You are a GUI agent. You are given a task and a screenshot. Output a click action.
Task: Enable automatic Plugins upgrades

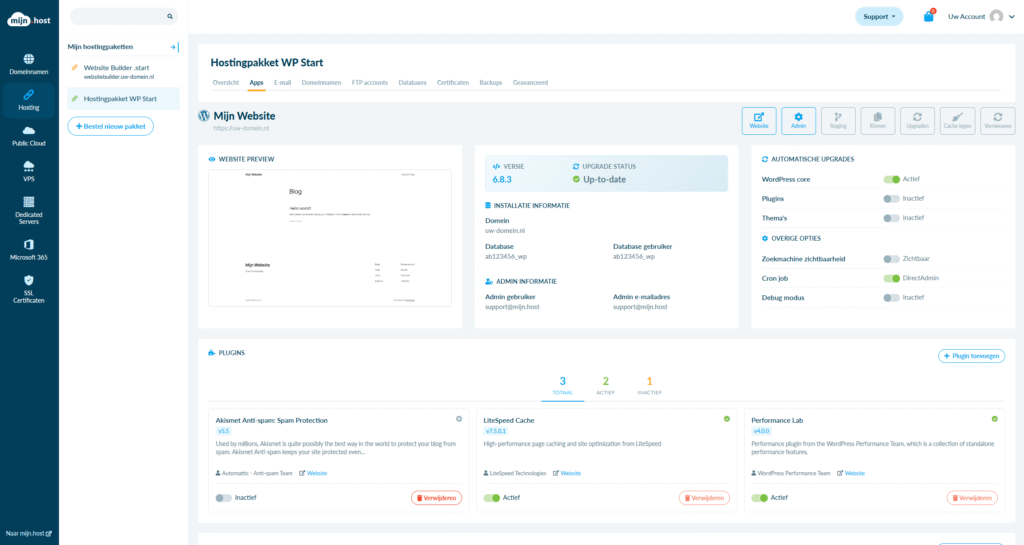[x=891, y=199]
